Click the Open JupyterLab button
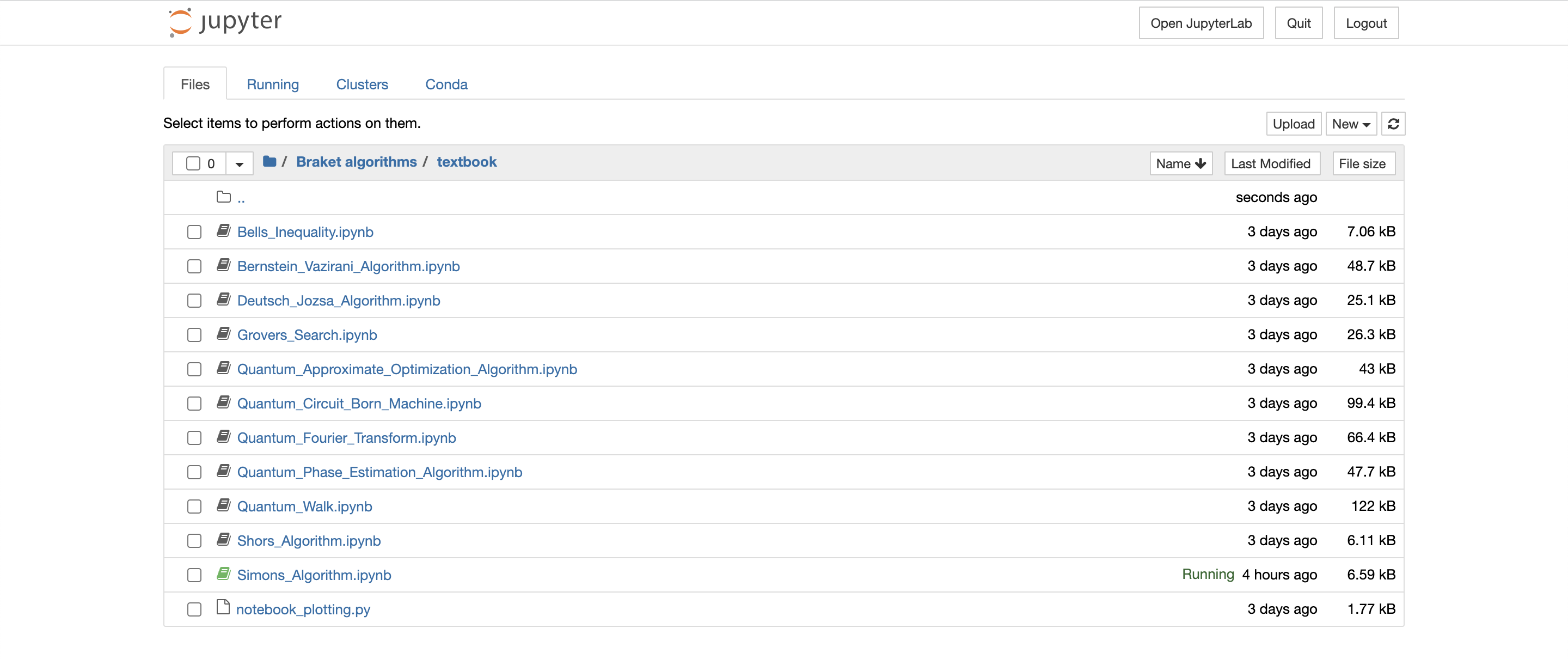This screenshot has width=1568, height=659. click(1200, 23)
